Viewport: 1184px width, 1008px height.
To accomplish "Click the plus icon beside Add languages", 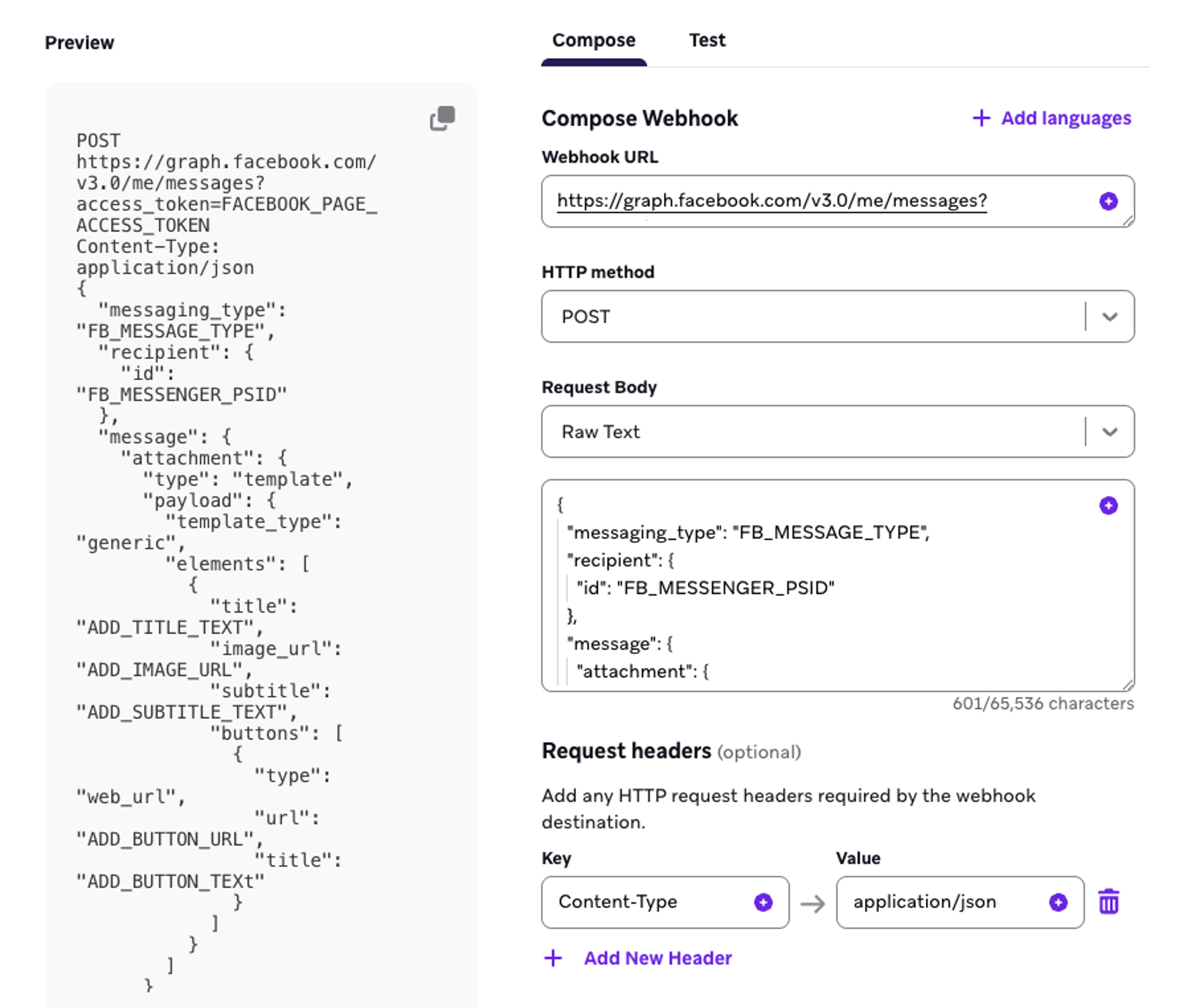I will 981,118.
